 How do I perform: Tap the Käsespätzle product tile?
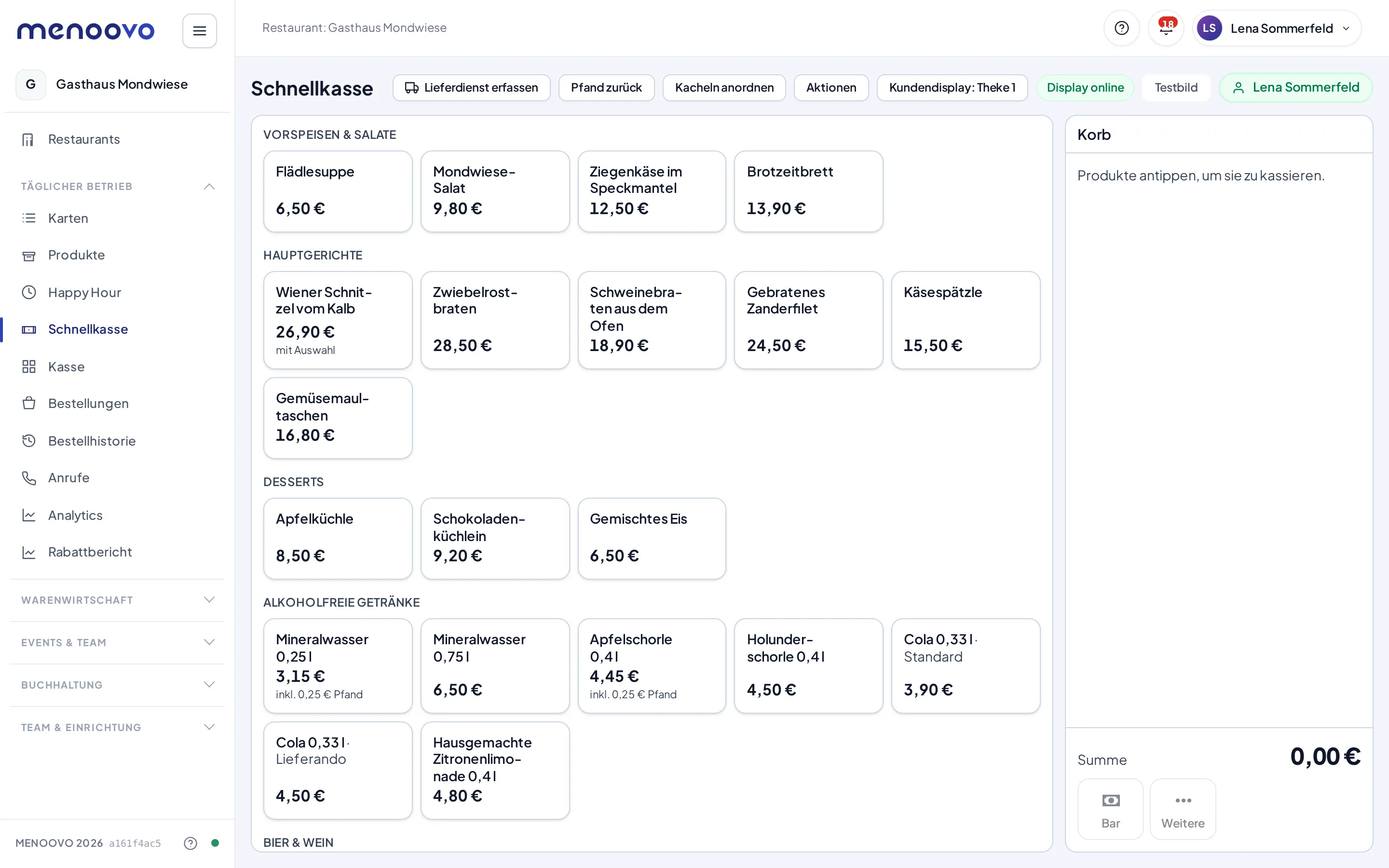966,320
